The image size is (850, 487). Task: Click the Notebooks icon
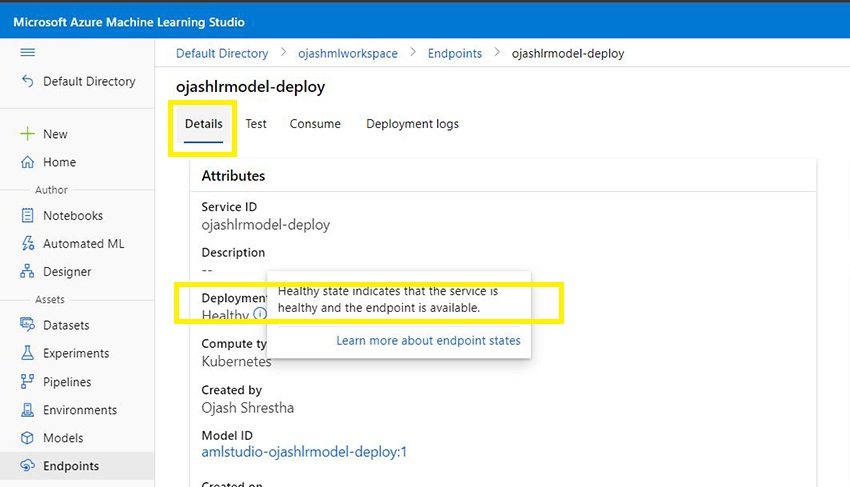(28, 216)
